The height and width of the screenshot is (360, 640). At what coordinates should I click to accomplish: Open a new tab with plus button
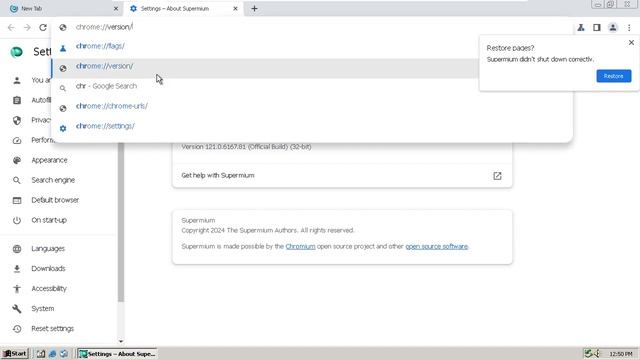pos(254,9)
